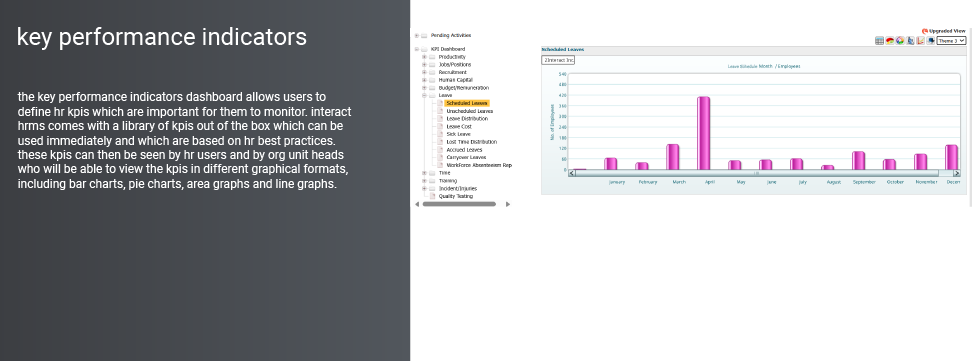Expand the Jobs/Positions folder
This screenshot has height=361, width=972.
(425, 65)
